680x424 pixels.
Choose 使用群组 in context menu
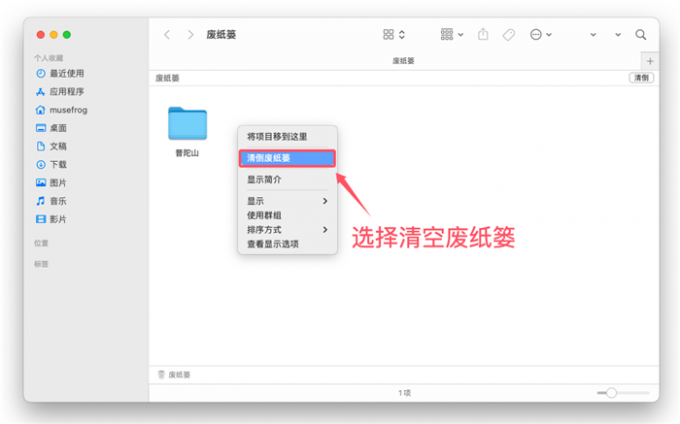[288, 215]
